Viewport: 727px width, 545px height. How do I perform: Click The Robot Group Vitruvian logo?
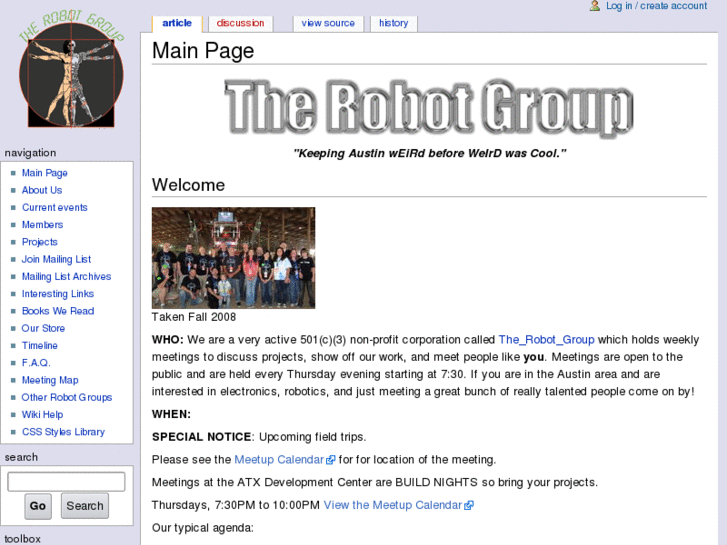(x=71, y=70)
